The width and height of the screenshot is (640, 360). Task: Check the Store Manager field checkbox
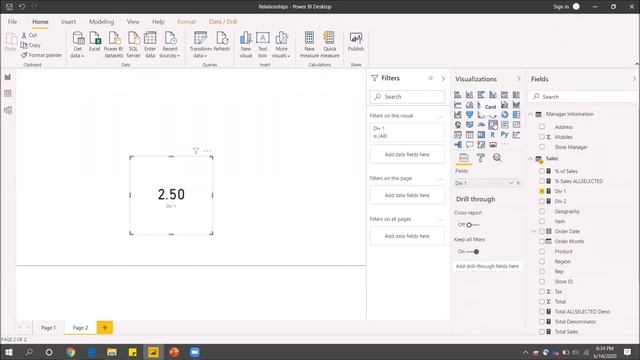542,147
